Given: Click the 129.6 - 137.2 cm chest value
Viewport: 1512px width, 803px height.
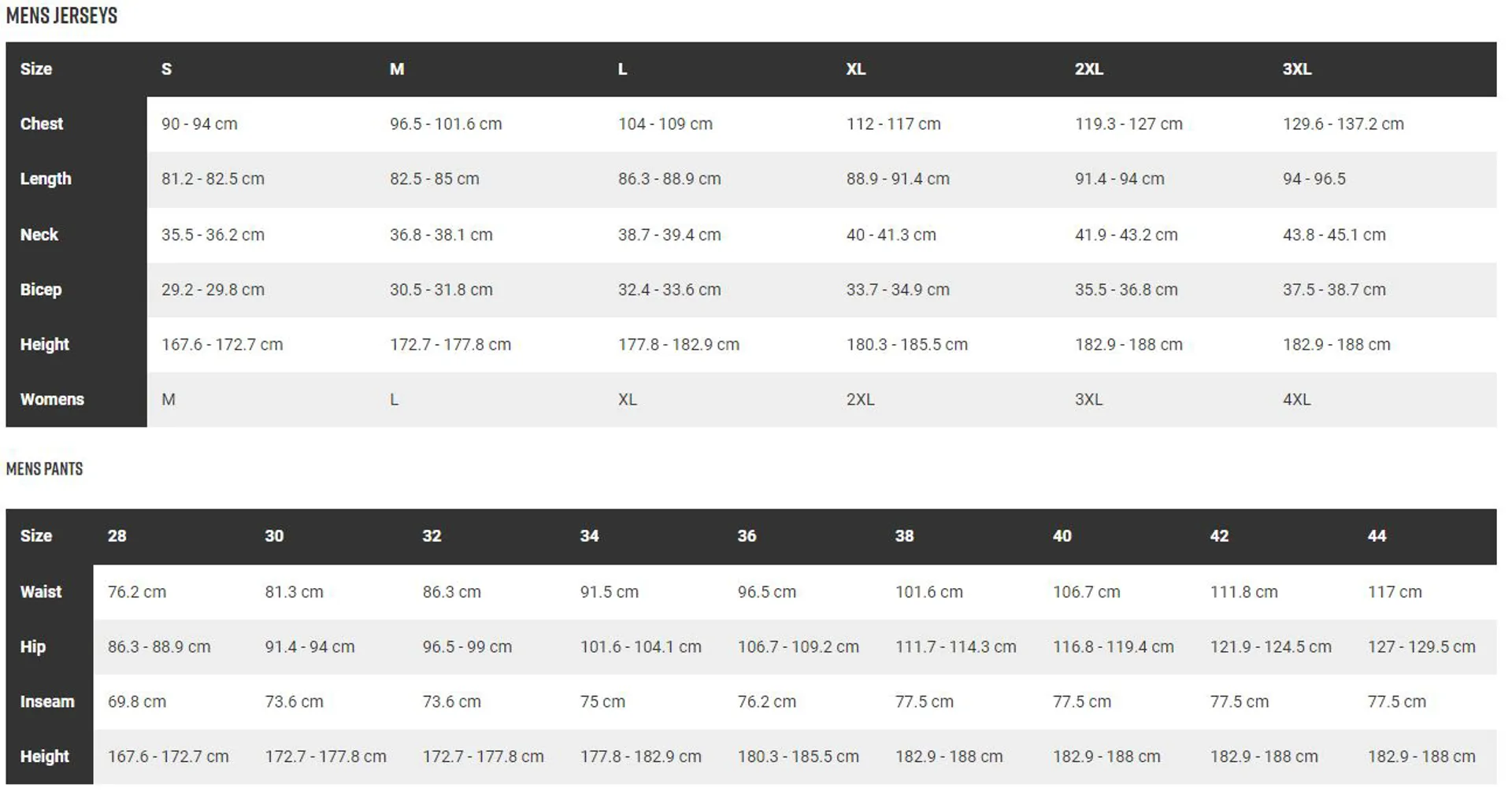Looking at the screenshot, I should click(x=1343, y=124).
